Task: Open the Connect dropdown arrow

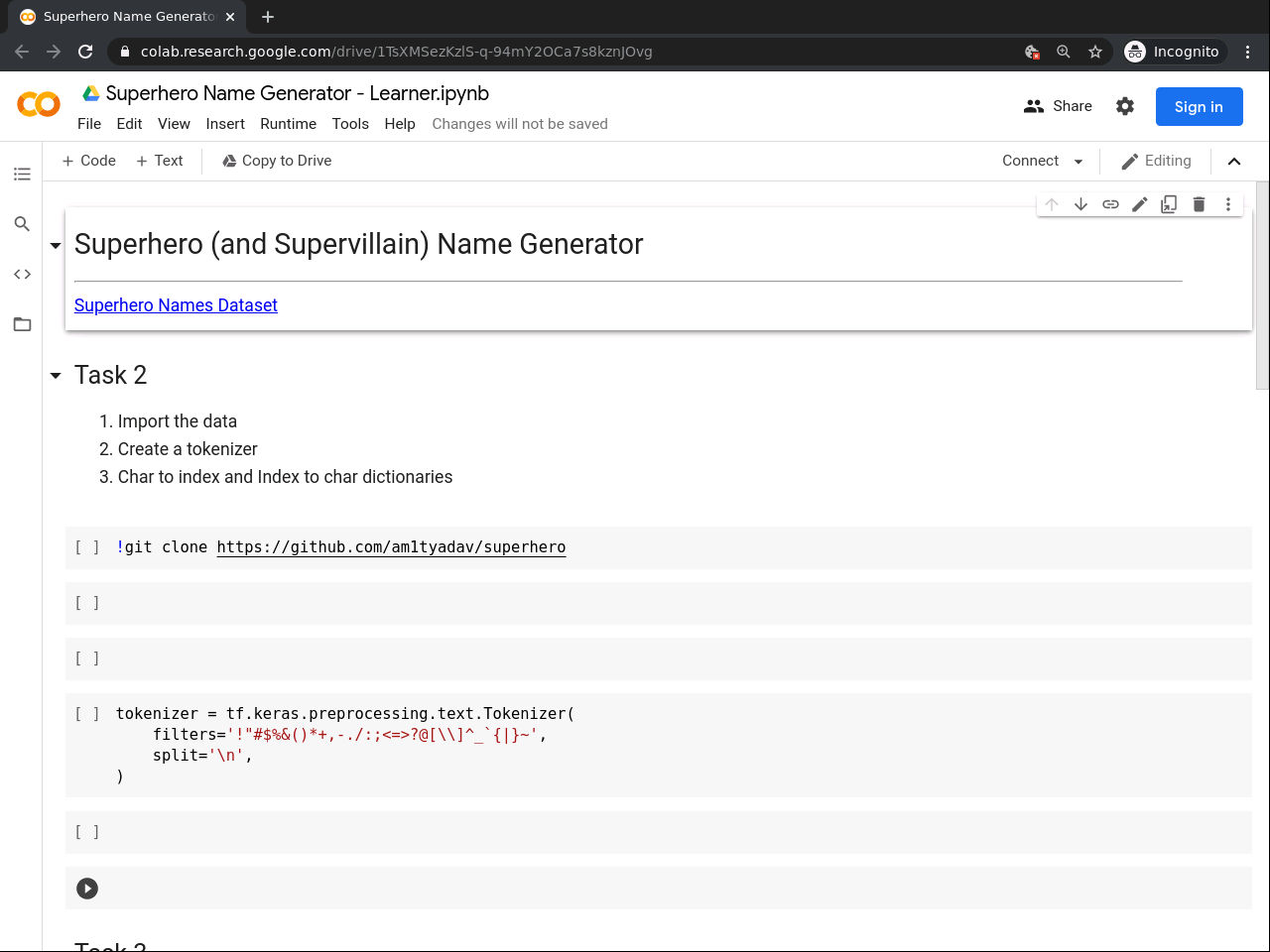Action: coord(1079,162)
